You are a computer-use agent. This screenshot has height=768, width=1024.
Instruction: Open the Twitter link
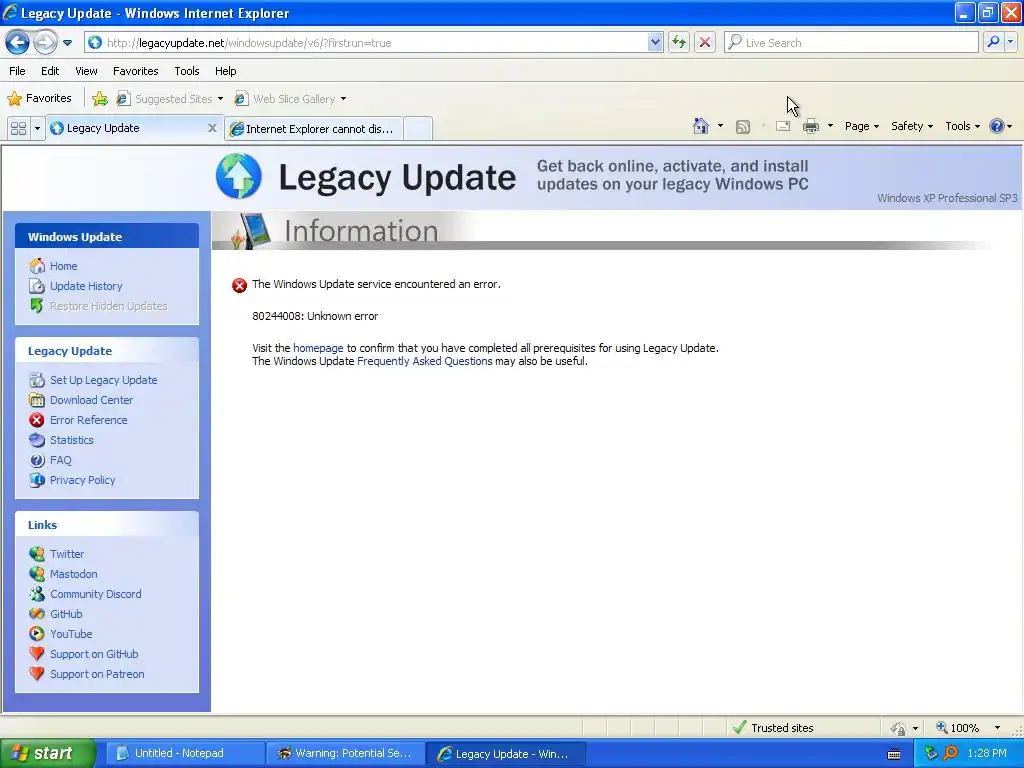click(67, 554)
